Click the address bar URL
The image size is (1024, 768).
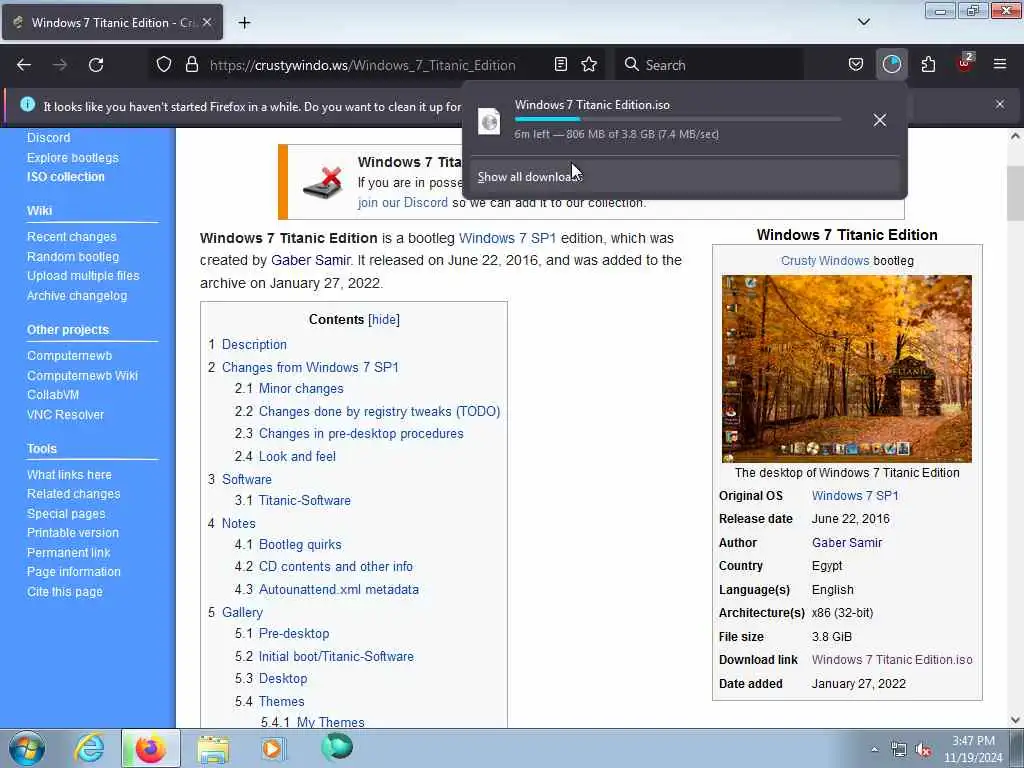(x=362, y=65)
